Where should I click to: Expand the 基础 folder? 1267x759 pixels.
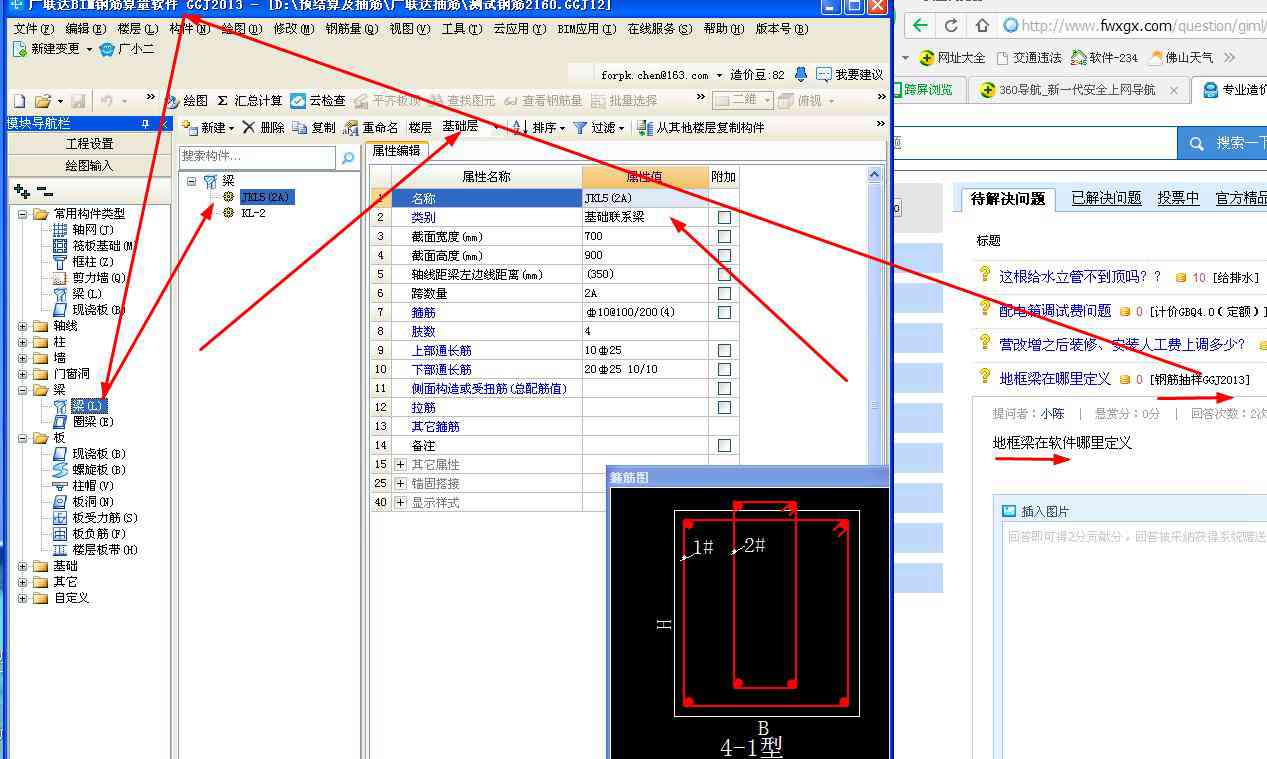(23, 566)
